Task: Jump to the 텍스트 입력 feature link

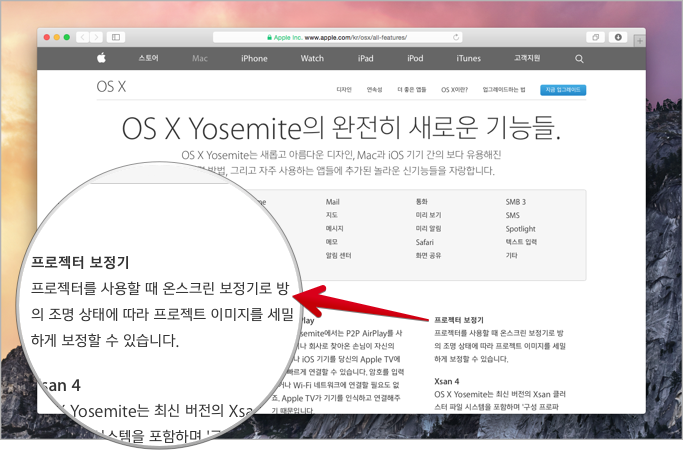Action: [521, 242]
